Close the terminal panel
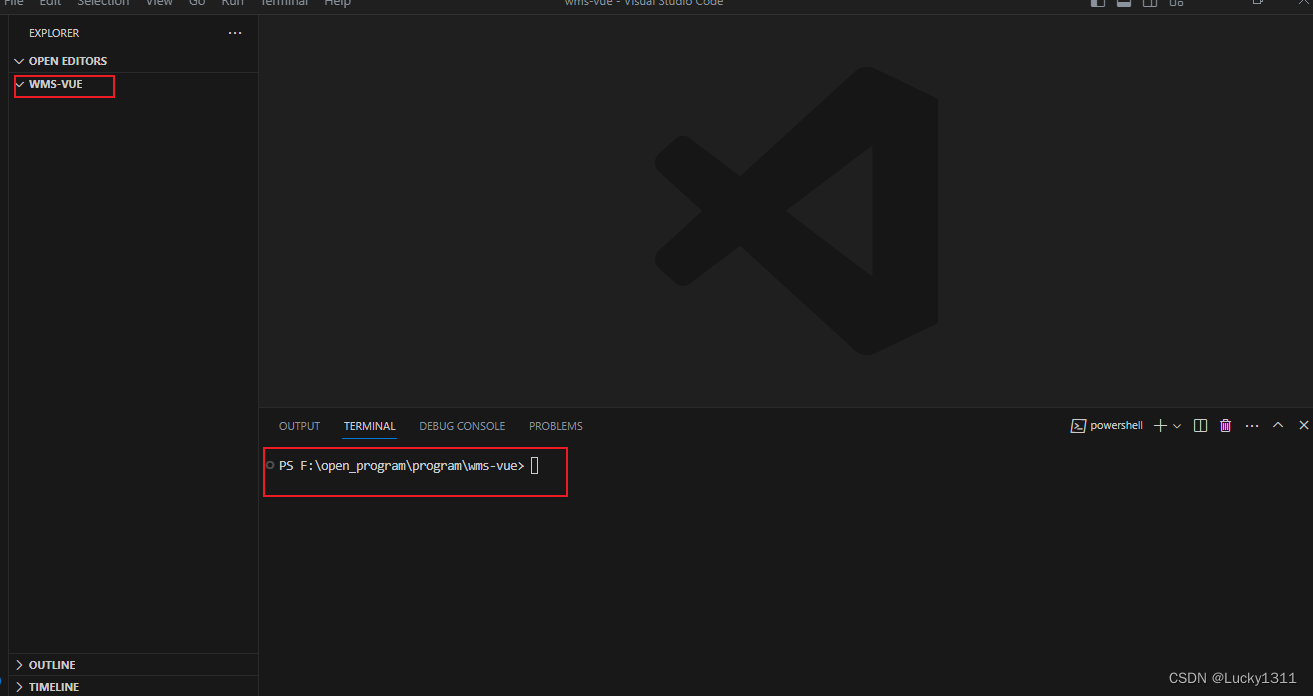 pyautogui.click(x=1303, y=425)
